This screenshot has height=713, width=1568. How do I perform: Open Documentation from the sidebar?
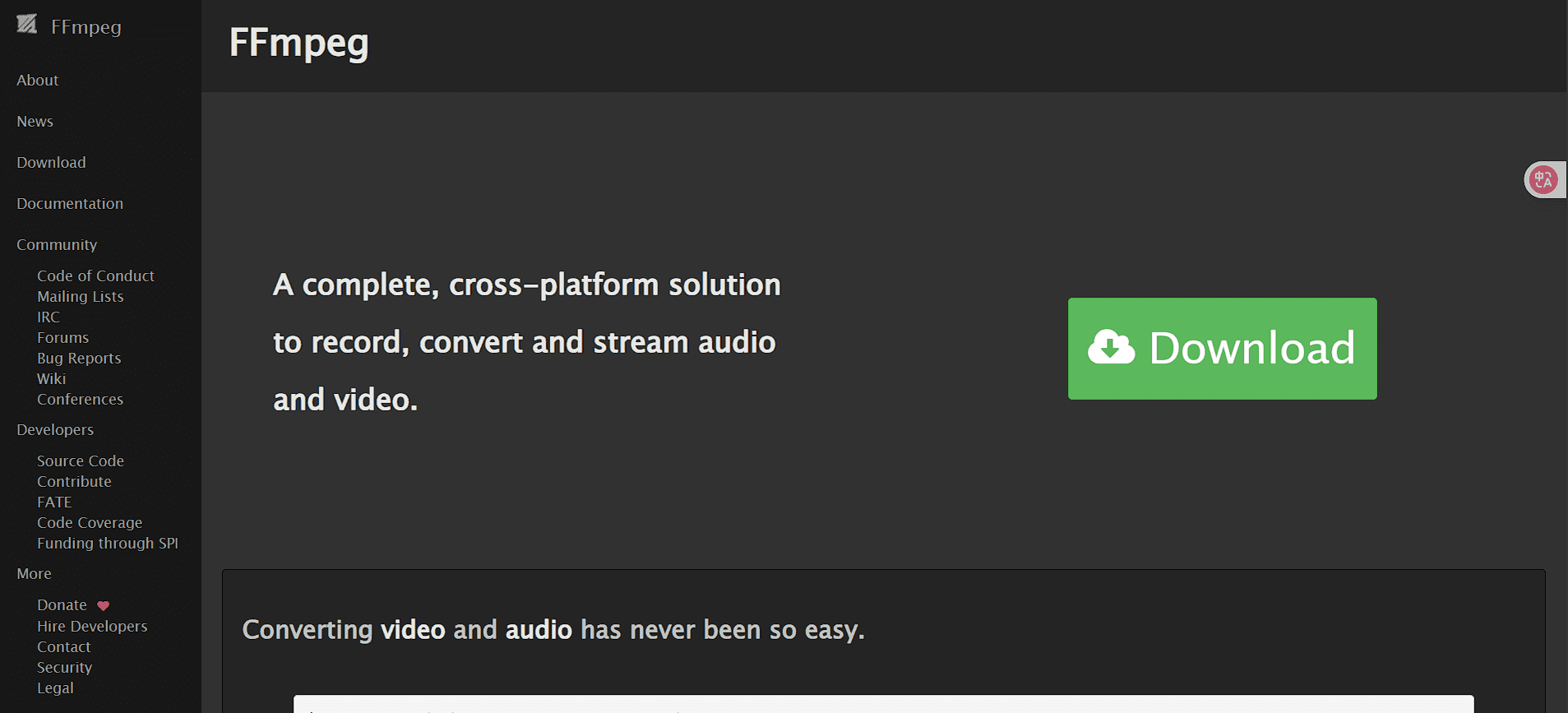click(70, 203)
